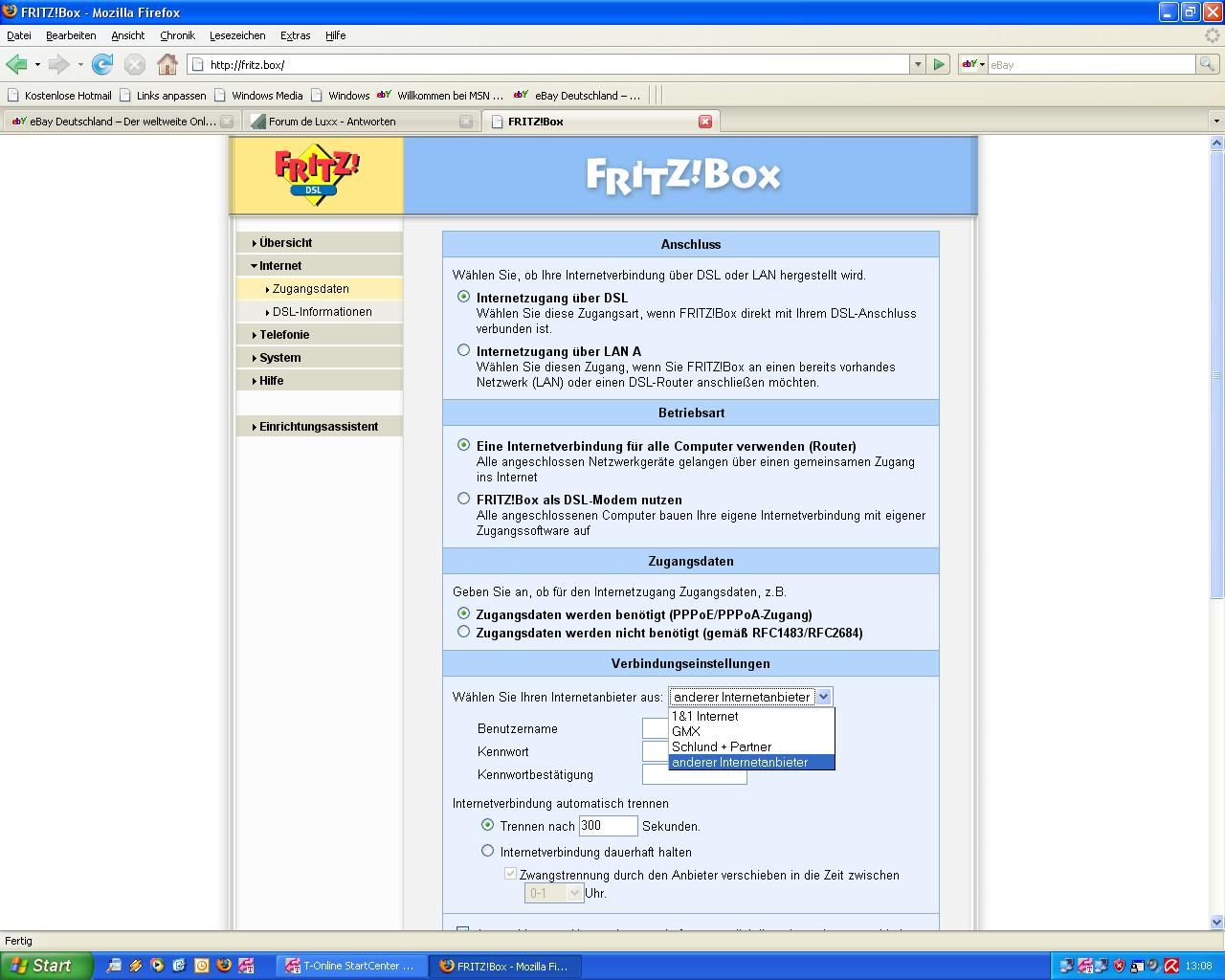Open Willkommen bei MSN bookmark
The width and height of the screenshot is (1225, 980).
pyautogui.click(x=440, y=96)
